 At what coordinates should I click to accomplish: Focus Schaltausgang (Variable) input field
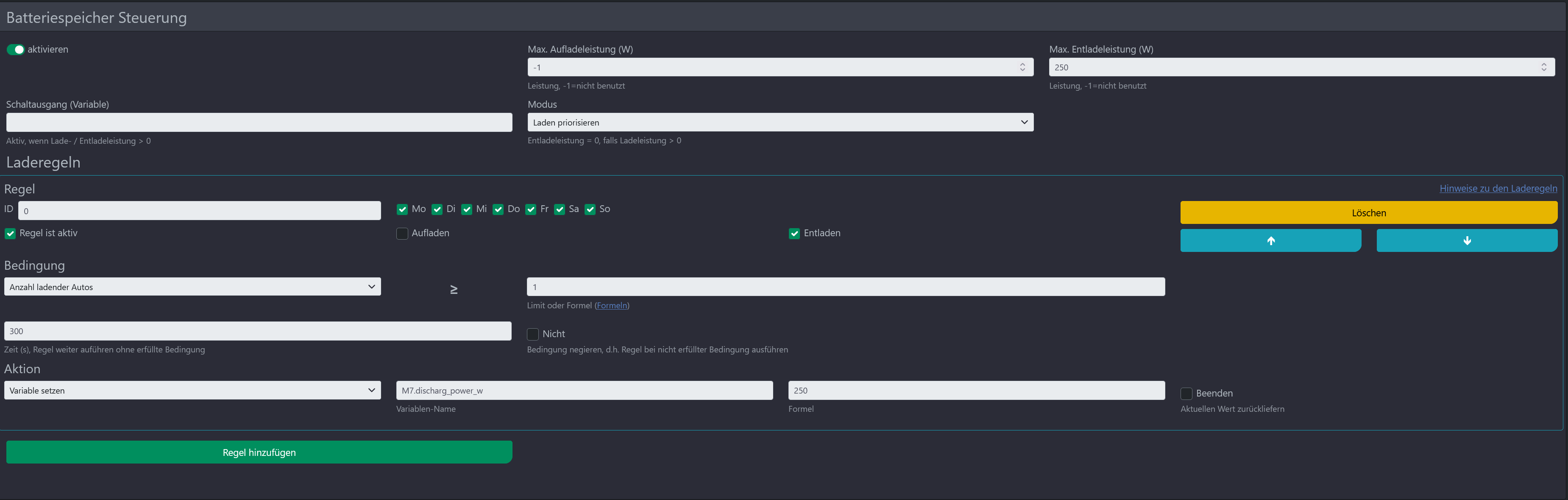pyautogui.click(x=259, y=123)
